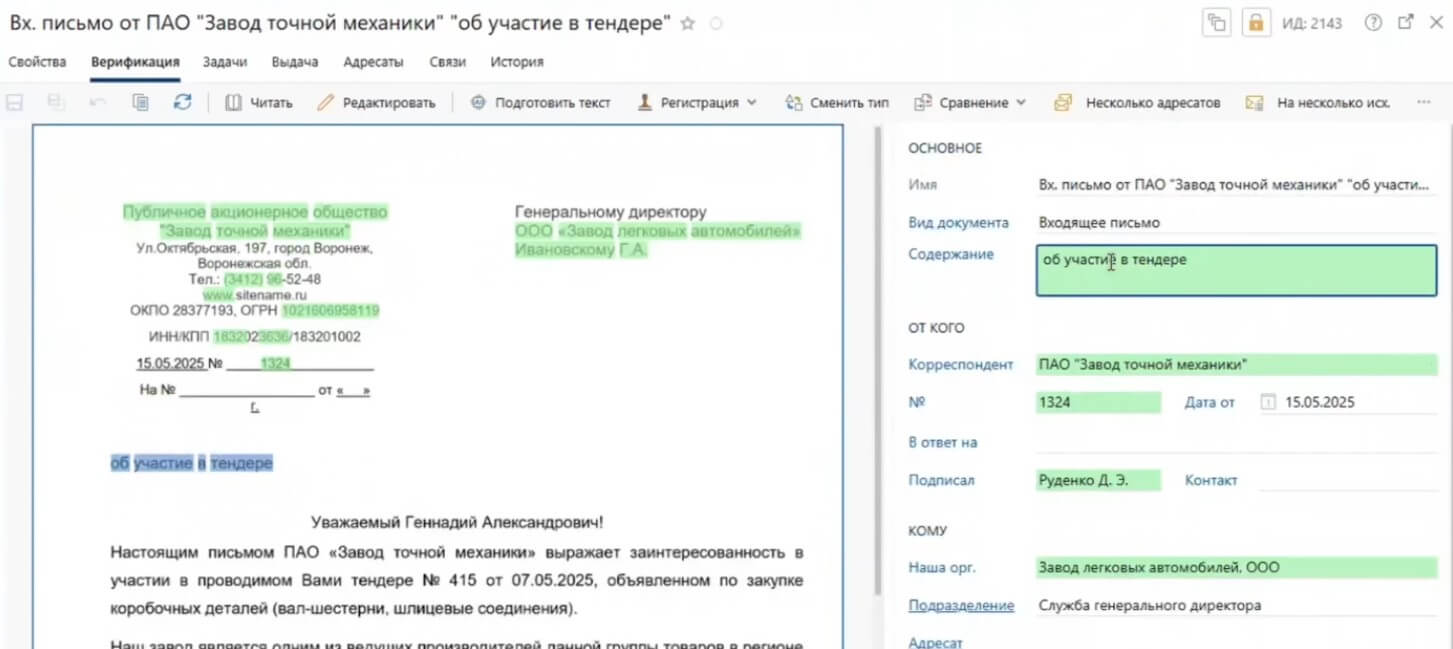This screenshot has width=1453, height=649.
Task: Open the help question mark icon
Action: pos(1373,23)
